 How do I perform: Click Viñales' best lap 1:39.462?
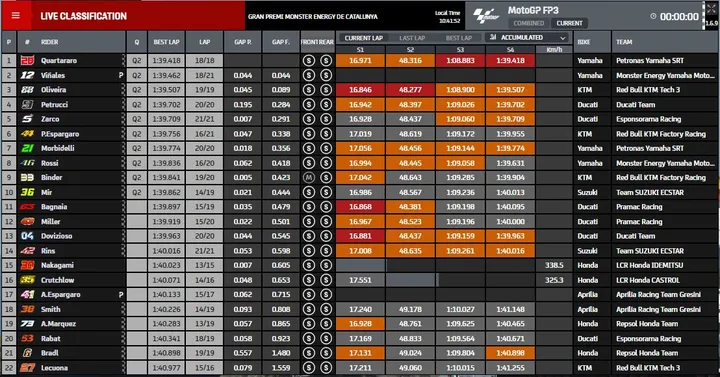166,75
